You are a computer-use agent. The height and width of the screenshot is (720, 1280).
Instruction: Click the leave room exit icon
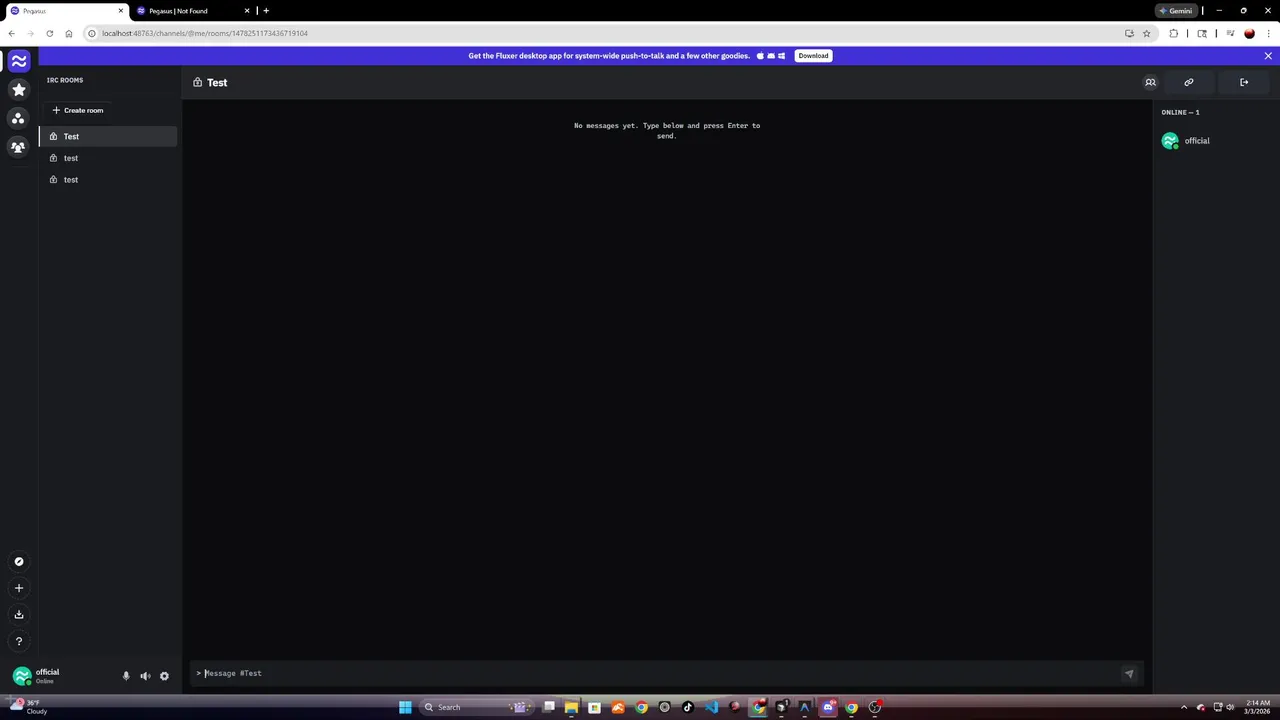[1244, 82]
